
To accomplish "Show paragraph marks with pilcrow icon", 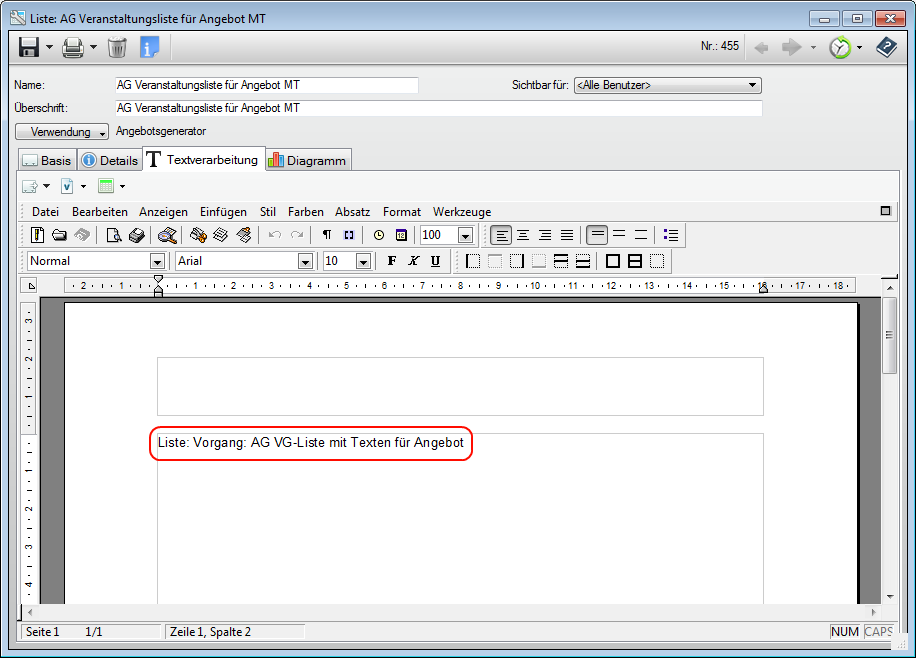I will tap(327, 235).
